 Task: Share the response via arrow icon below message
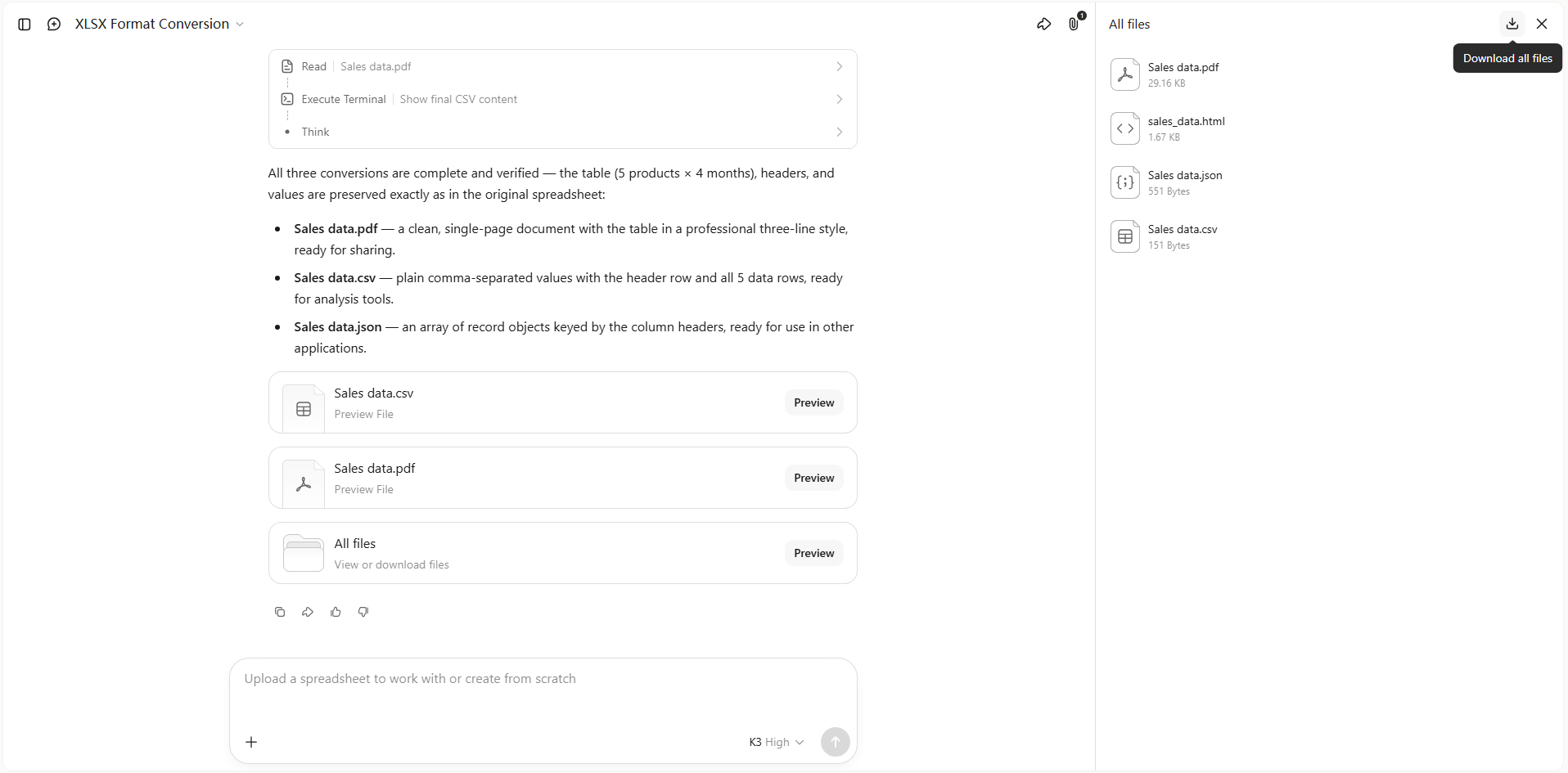308,612
